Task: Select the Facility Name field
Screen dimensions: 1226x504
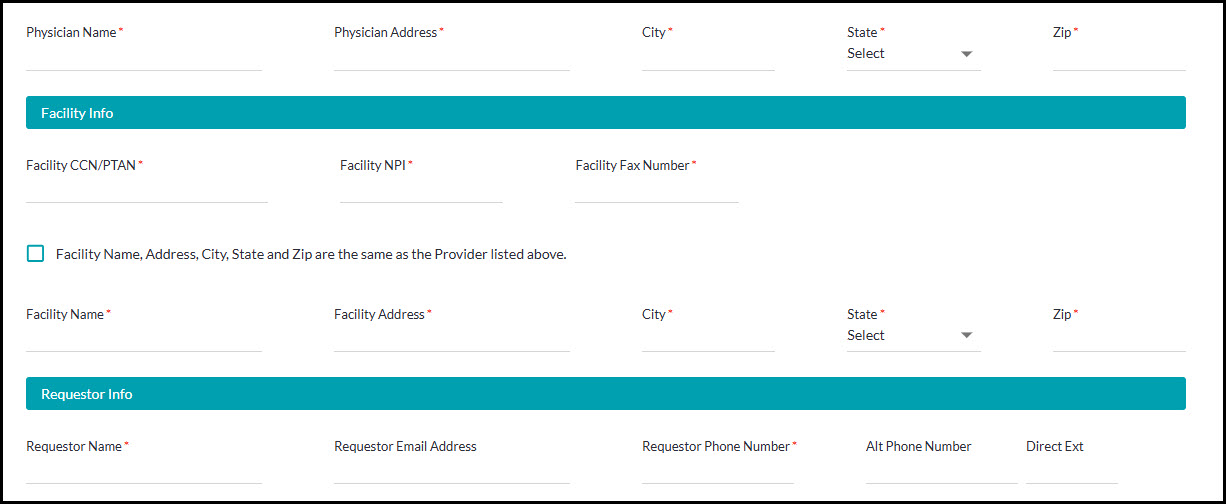Action: click(144, 338)
